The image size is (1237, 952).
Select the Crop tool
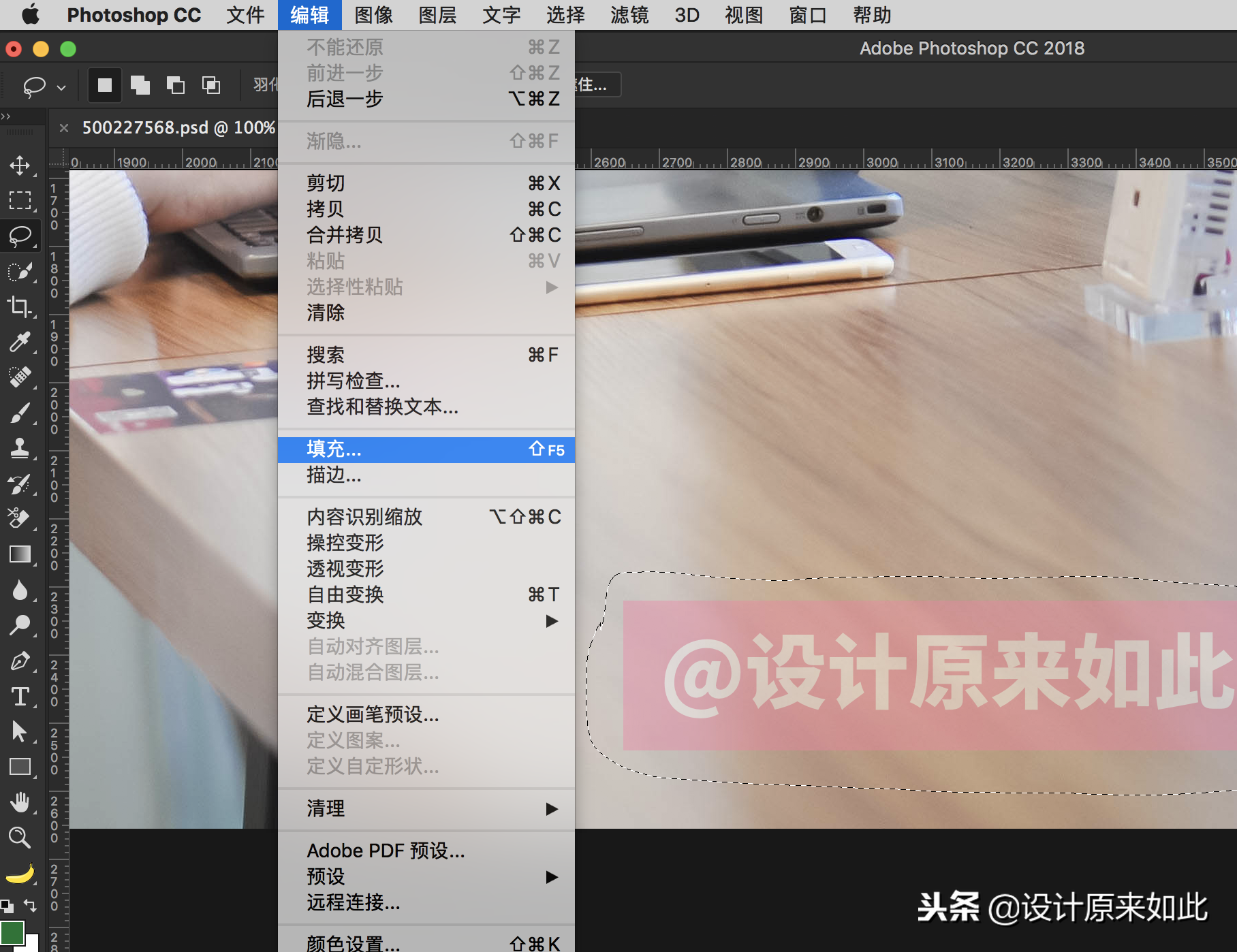coord(20,306)
